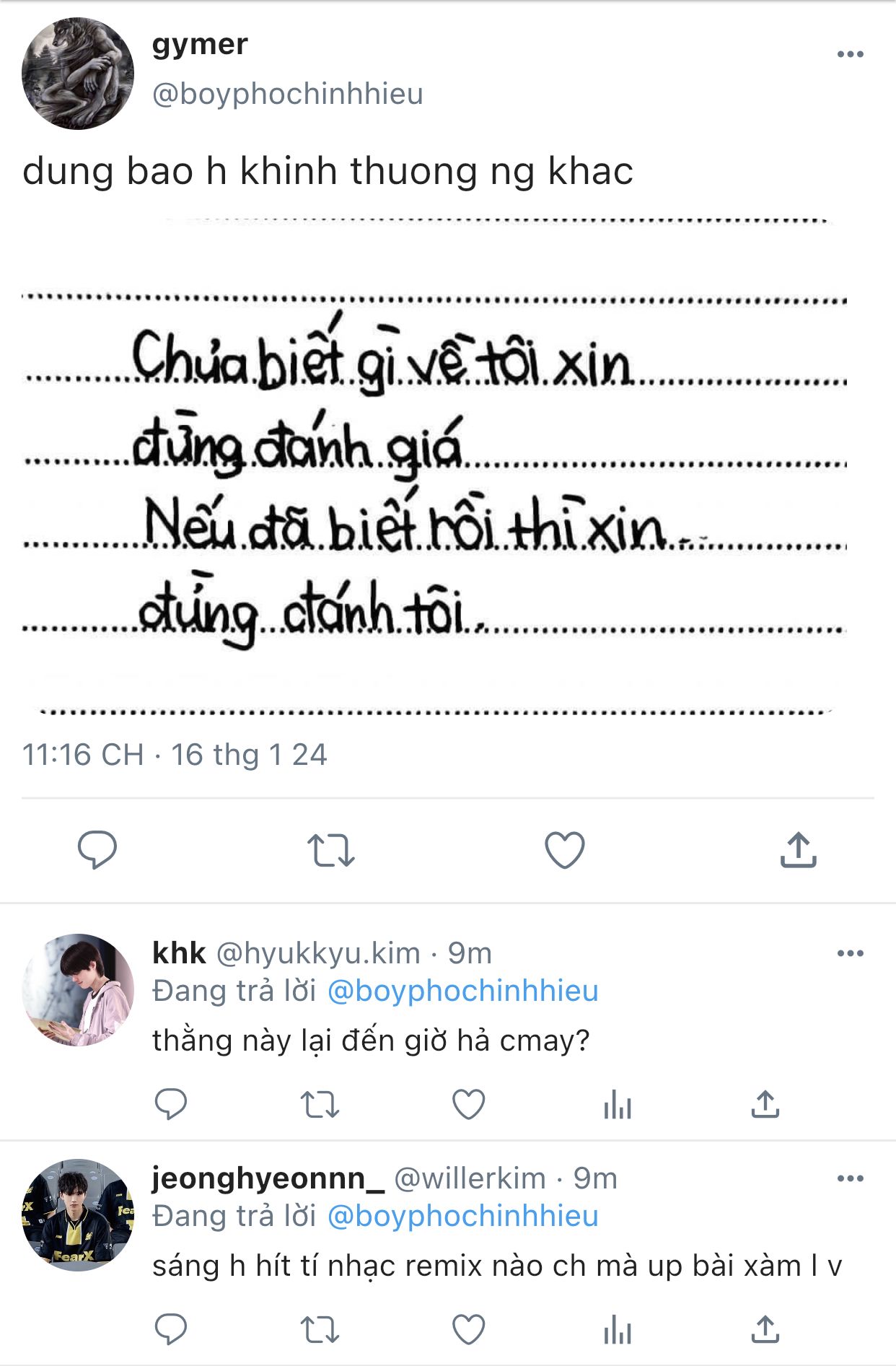
Task: Reply to gymer's main tweet
Action: click(x=97, y=849)
